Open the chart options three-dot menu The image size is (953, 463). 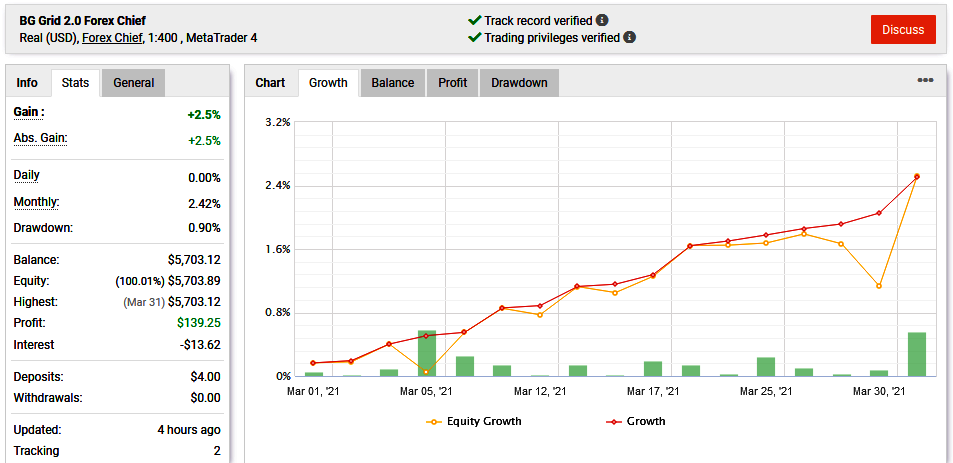click(925, 80)
